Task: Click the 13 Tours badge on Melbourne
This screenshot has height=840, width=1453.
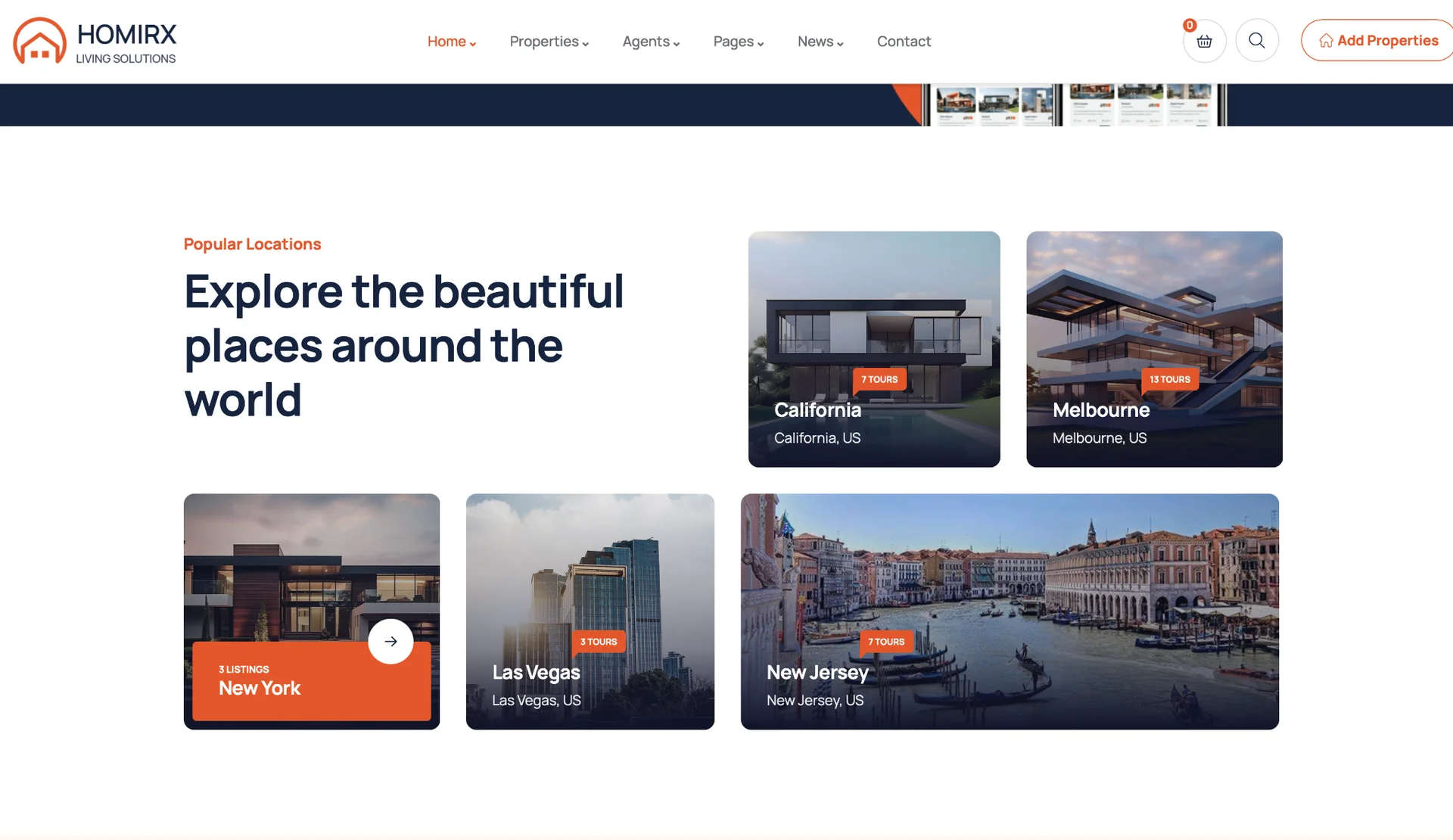Action: point(1169,379)
